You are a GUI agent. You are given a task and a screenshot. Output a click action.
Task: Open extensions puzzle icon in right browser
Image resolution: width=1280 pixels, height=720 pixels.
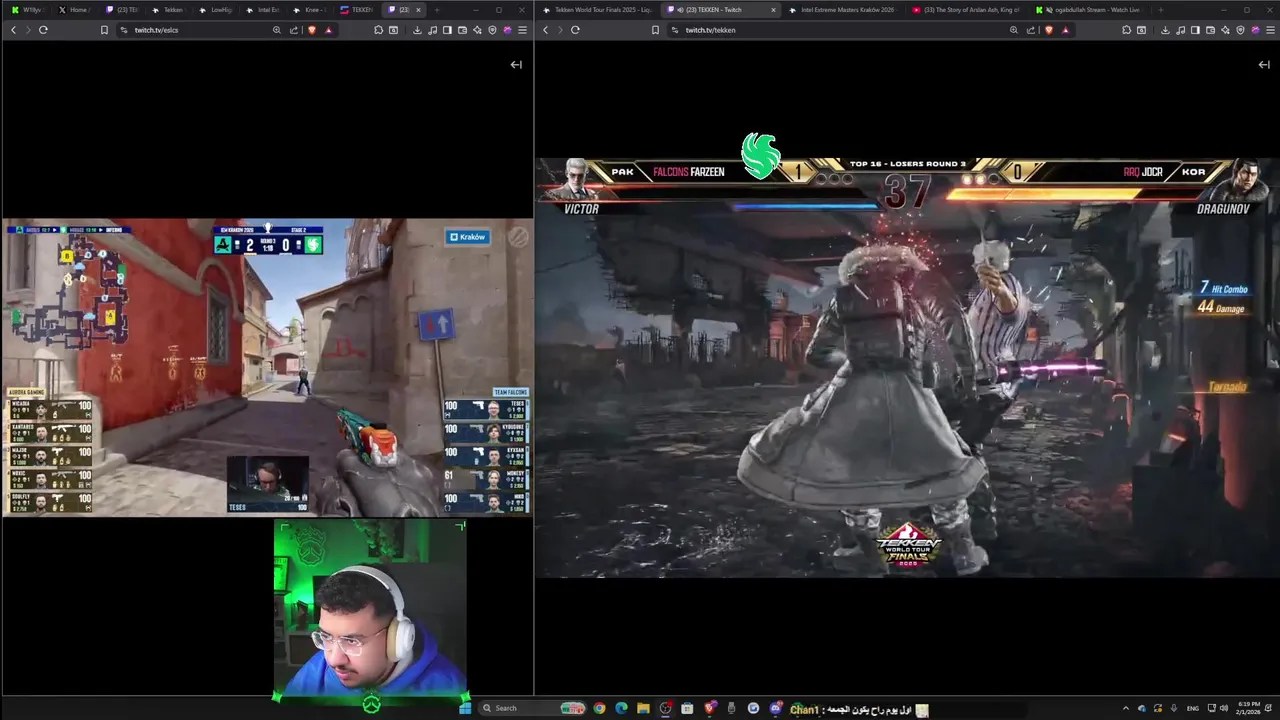pyautogui.click(x=1127, y=30)
